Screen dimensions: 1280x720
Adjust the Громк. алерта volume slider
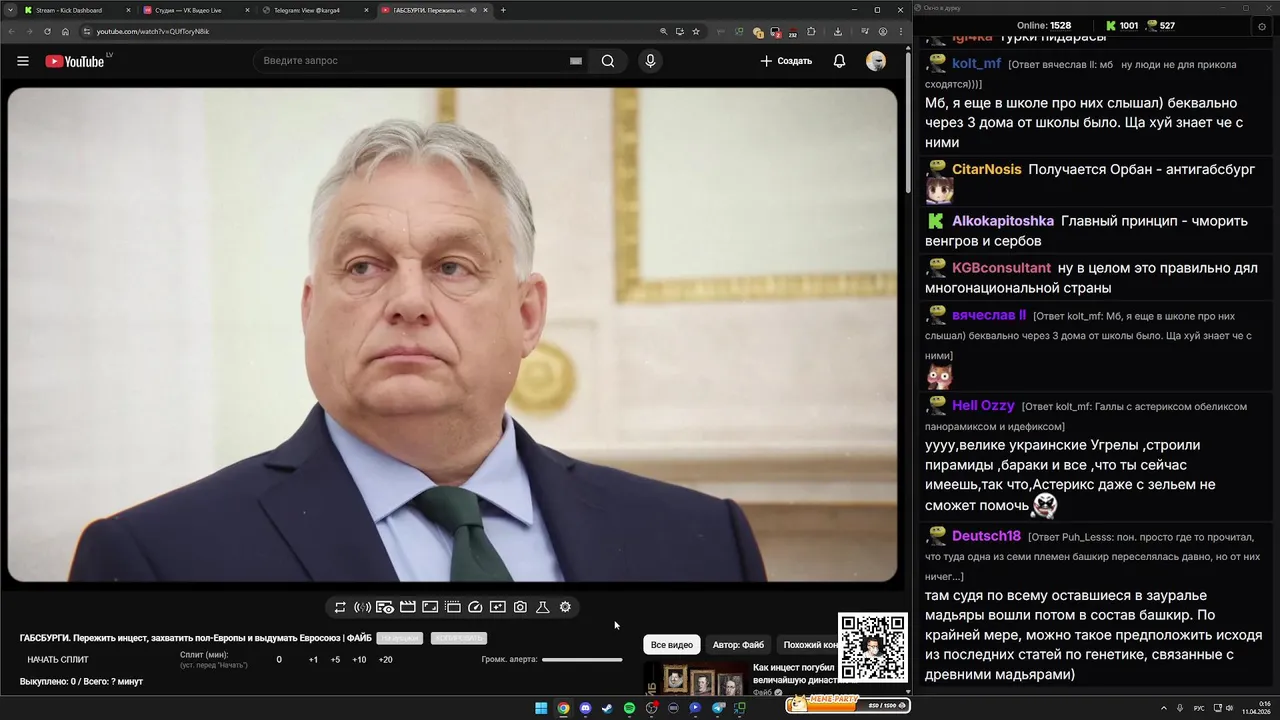(582, 660)
